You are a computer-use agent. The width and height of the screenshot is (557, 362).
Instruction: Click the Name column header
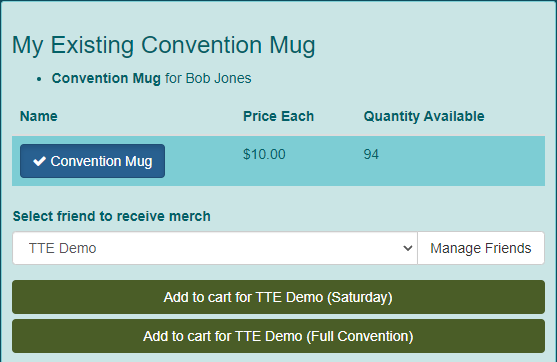(x=39, y=116)
